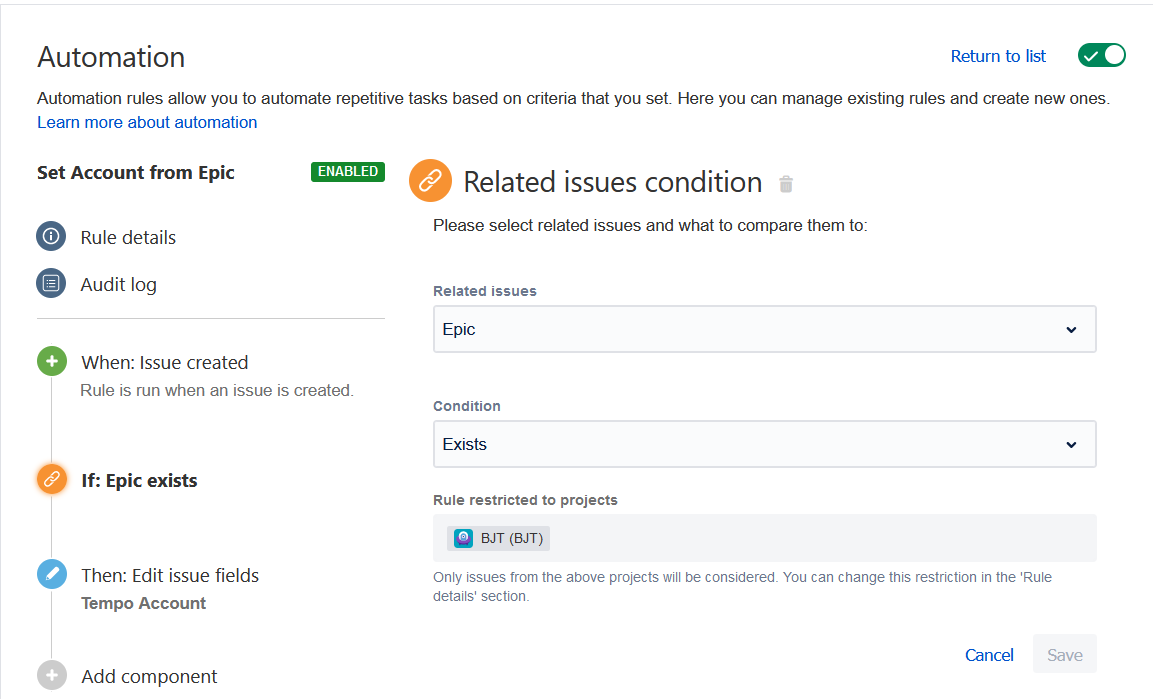Click orange link icon beside If: Epic exists
Viewport: 1153px width, 699px height.
tap(51, 479)
